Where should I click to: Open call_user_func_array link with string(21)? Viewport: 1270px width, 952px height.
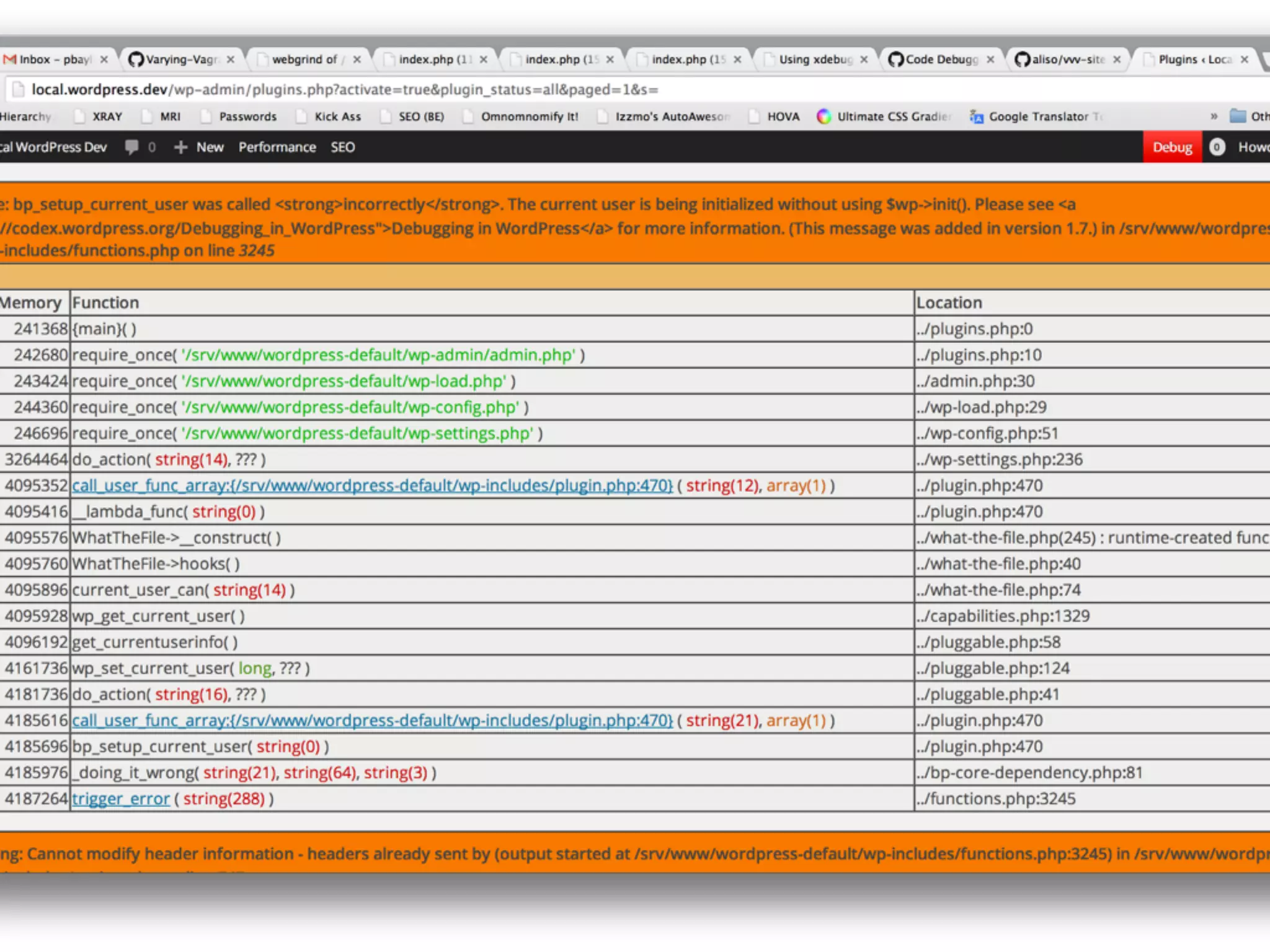tap(372, 720)
